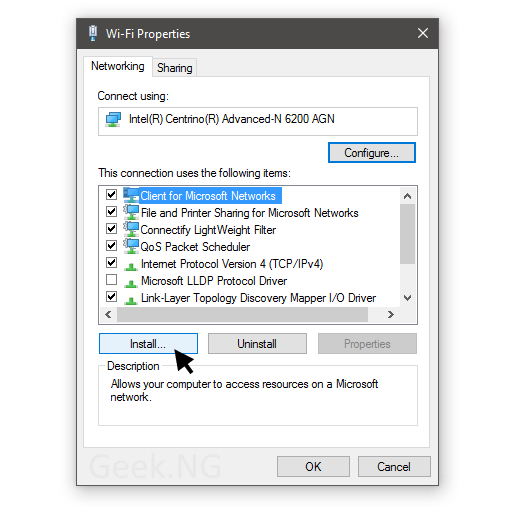The image size is (519, 516).
Task: Uncheck File and Printer Sharing checkbox
Action: (x=111, y=211)
